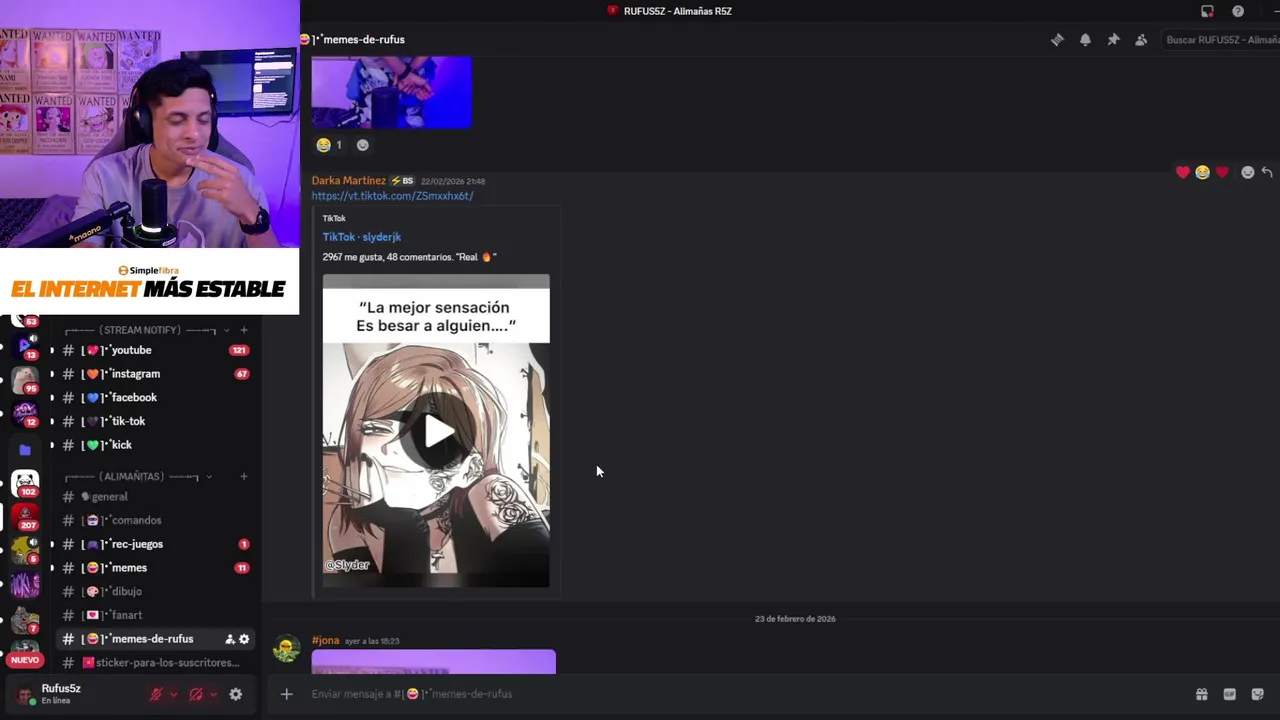Show pinned messages with the pin icon
The height and width of the screenshot is (720, 1280).
(x=1113, y=40)
